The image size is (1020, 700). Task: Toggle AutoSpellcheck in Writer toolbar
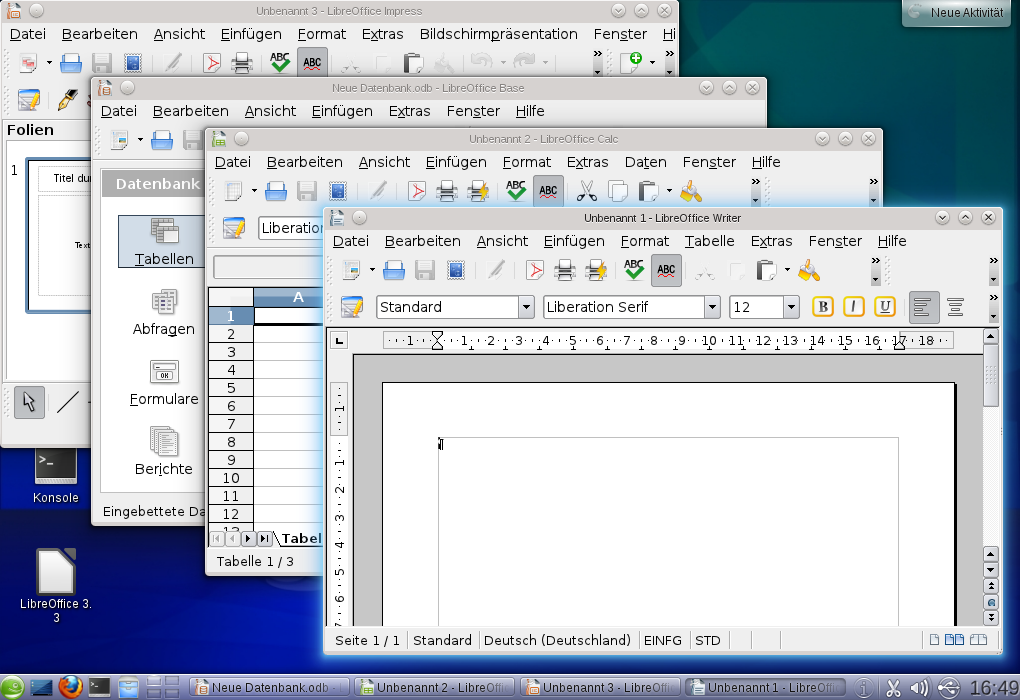tap(666, 271)
